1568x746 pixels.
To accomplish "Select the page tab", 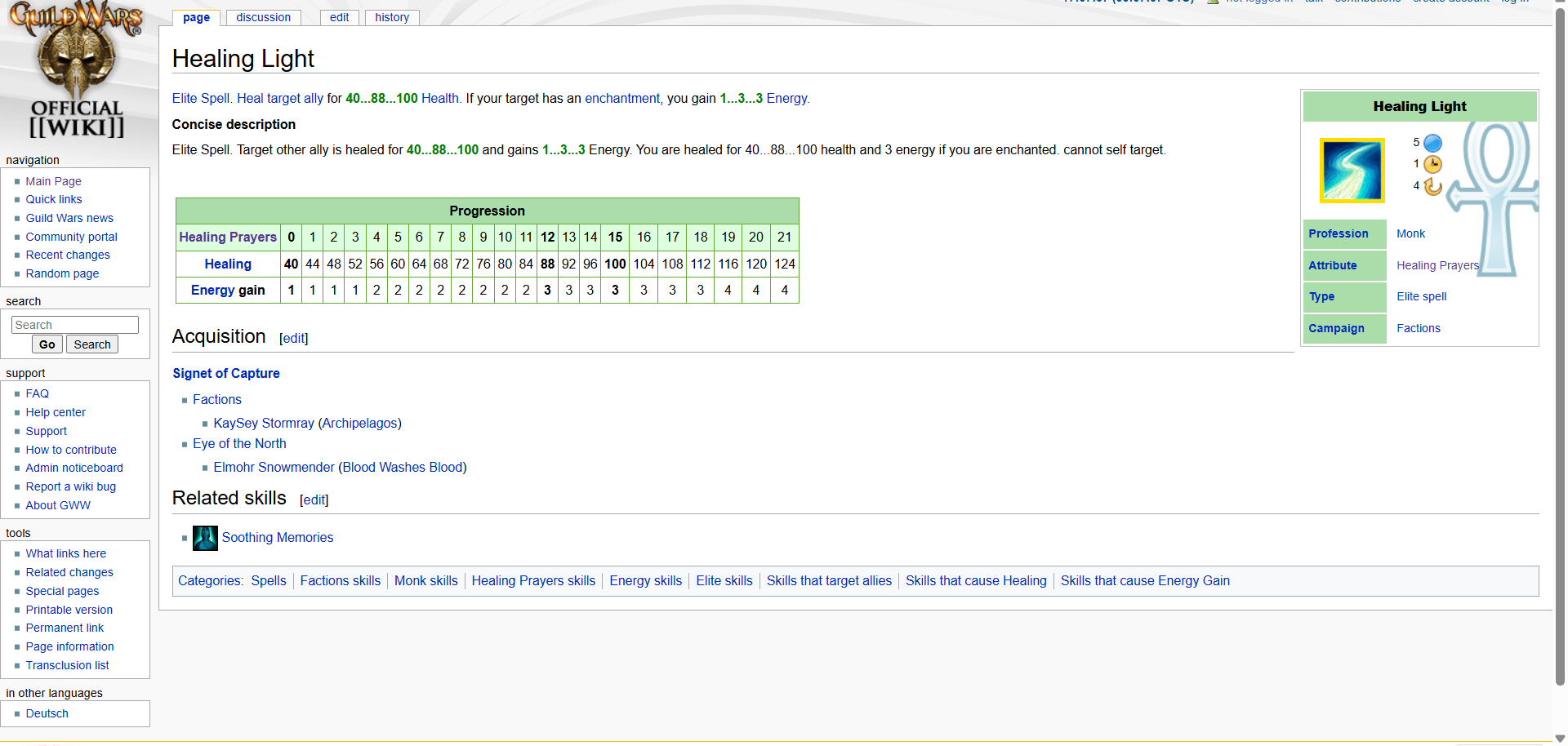I will coord(196,17).
